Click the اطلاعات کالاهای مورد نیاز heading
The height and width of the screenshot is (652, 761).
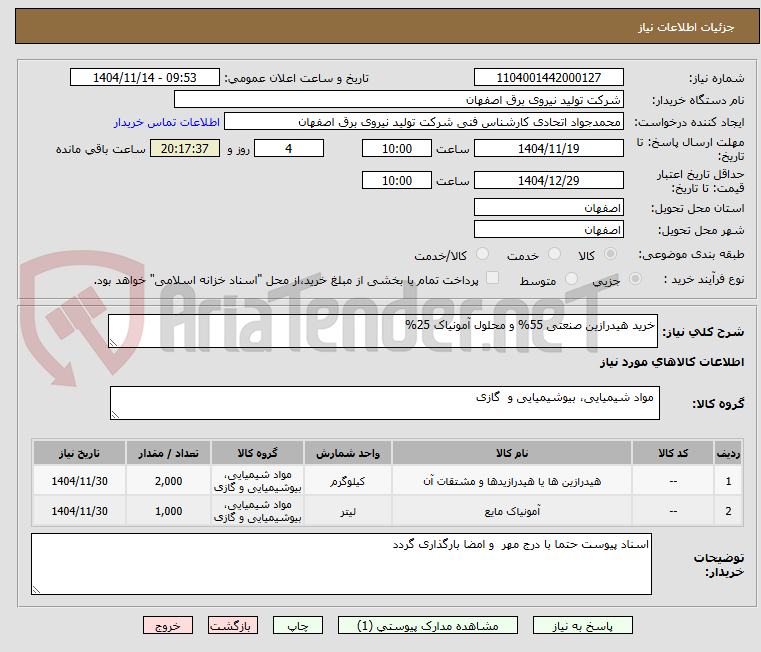click(672, 362)
